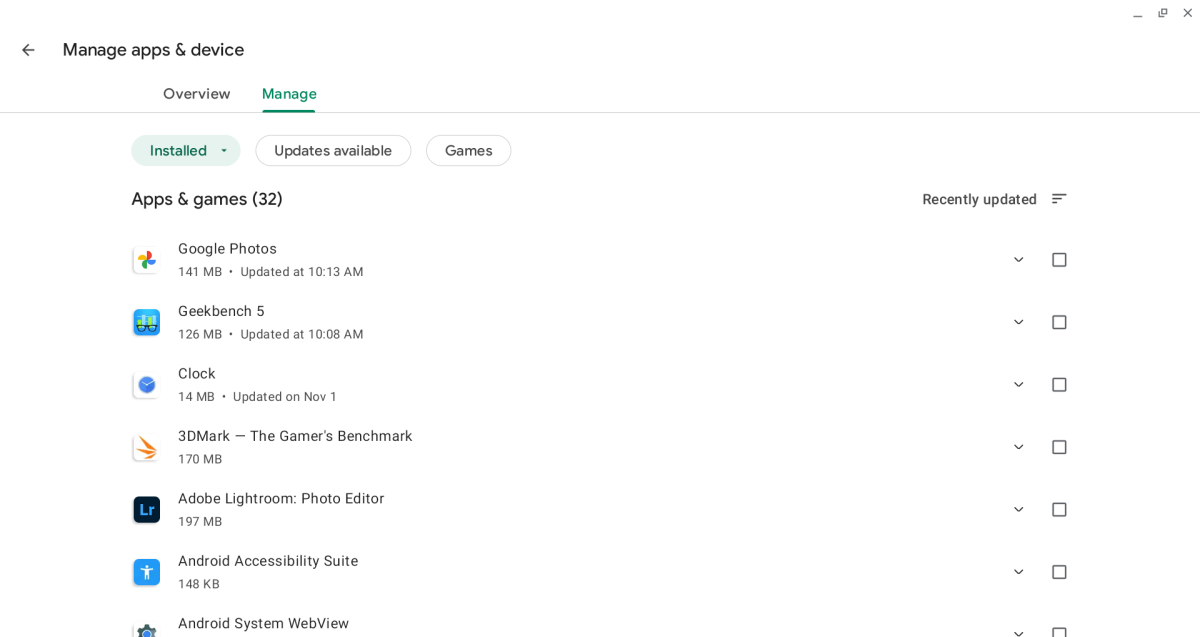Mark the 3DMark checkbox
The image size is (1200, 637).
point(1059,447)
